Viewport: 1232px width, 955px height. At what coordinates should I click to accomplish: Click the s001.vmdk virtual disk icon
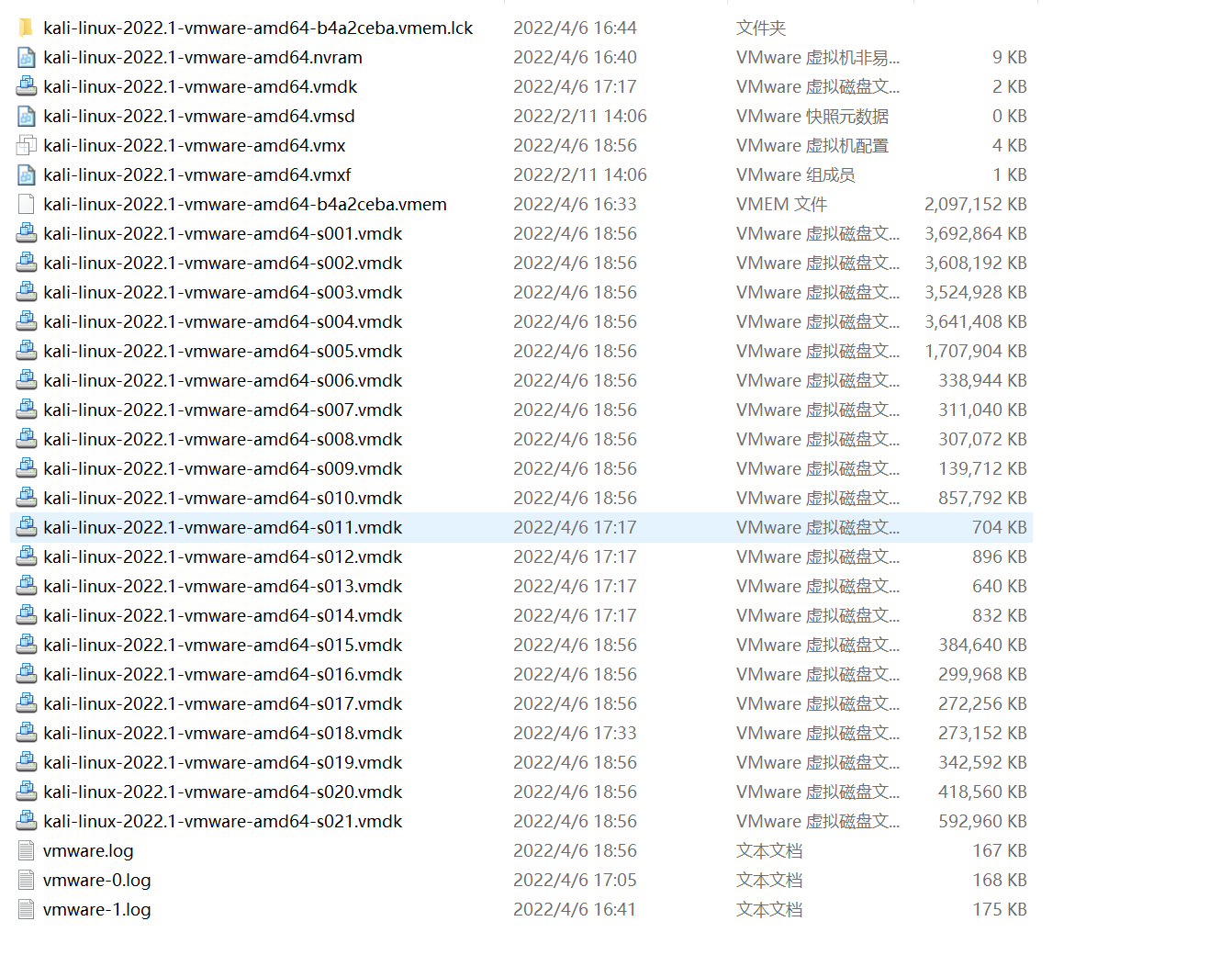point(27,233)
